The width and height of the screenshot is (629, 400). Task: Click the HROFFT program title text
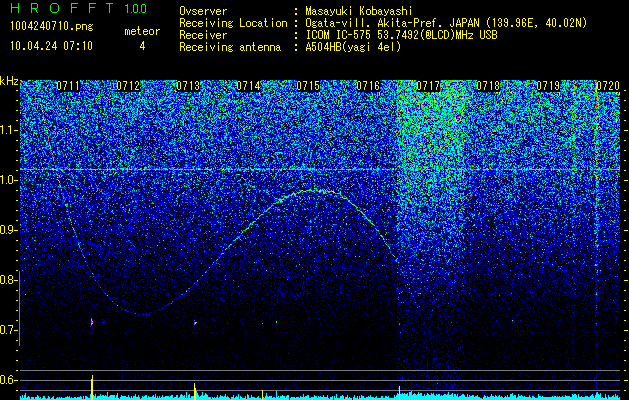click(x=63, y=8)
